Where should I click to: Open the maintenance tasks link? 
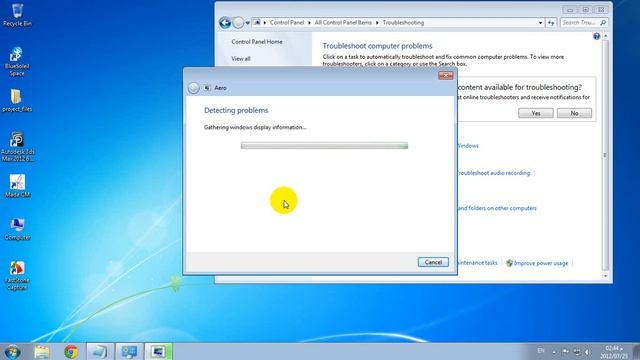(477, 263)
